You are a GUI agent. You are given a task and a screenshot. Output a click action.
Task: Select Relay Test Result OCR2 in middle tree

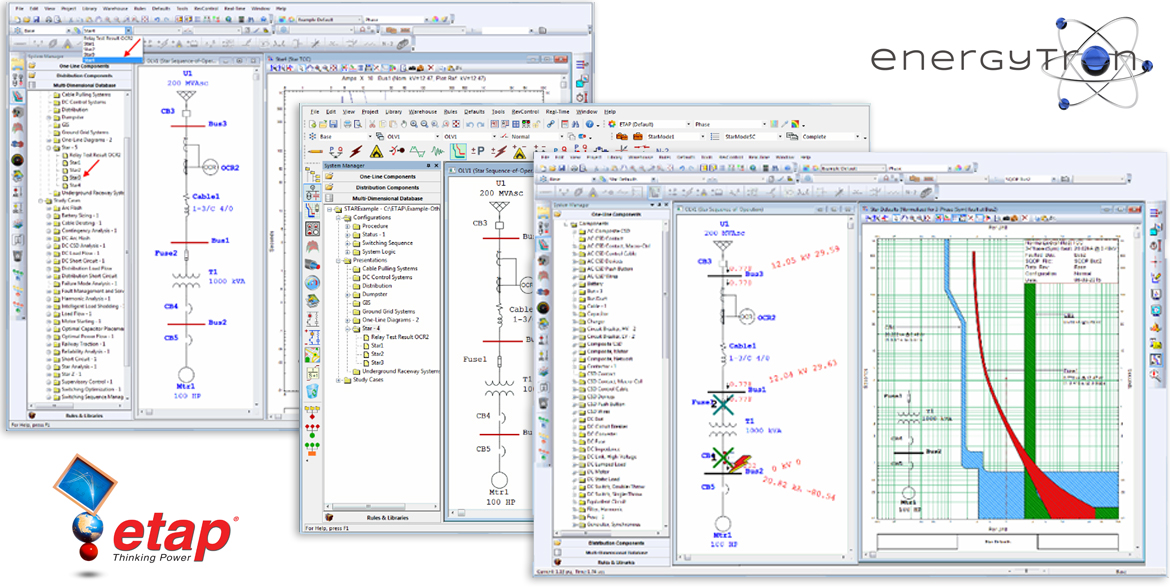[400, 337]
